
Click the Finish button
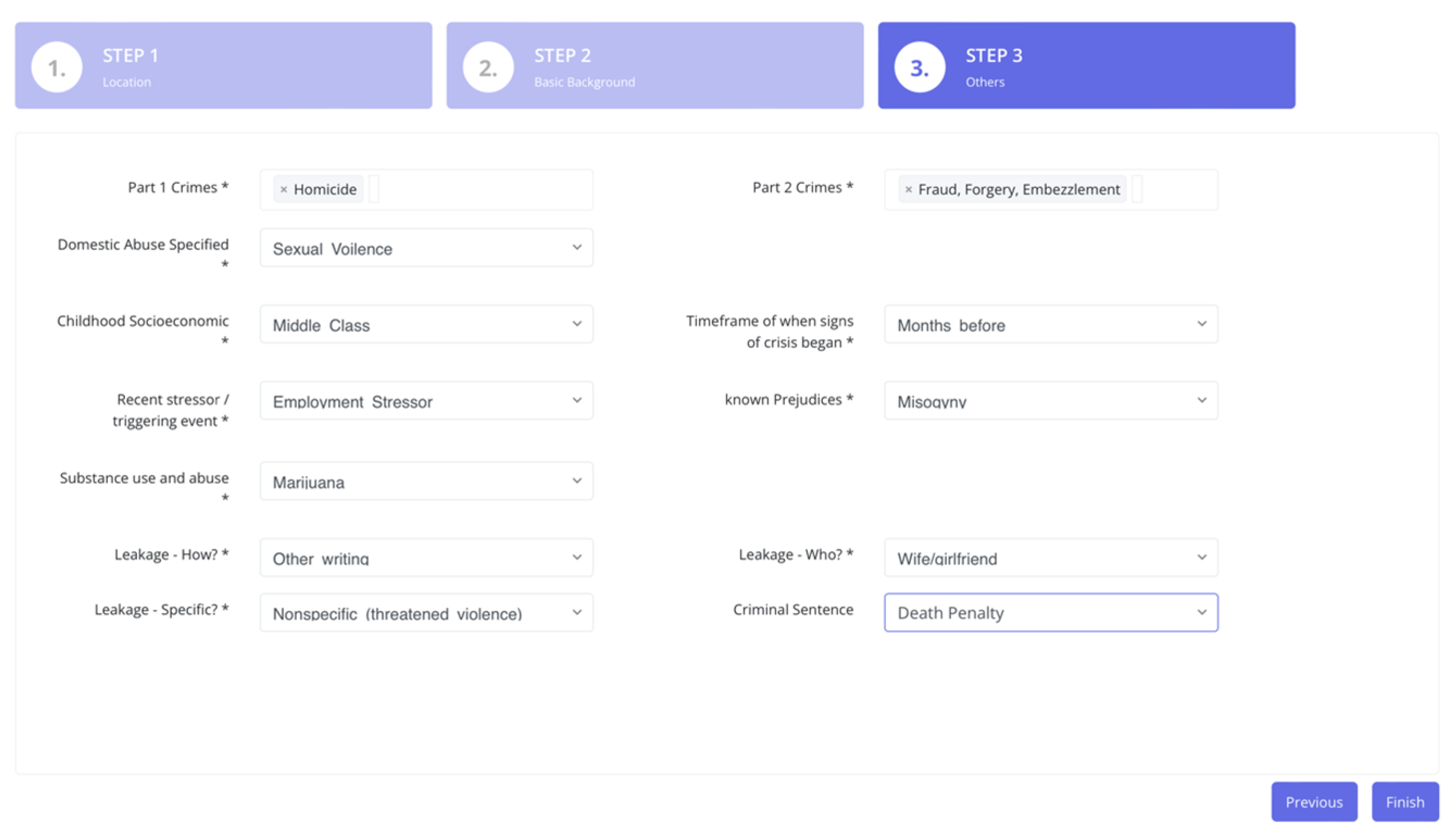coord(1405,802)
